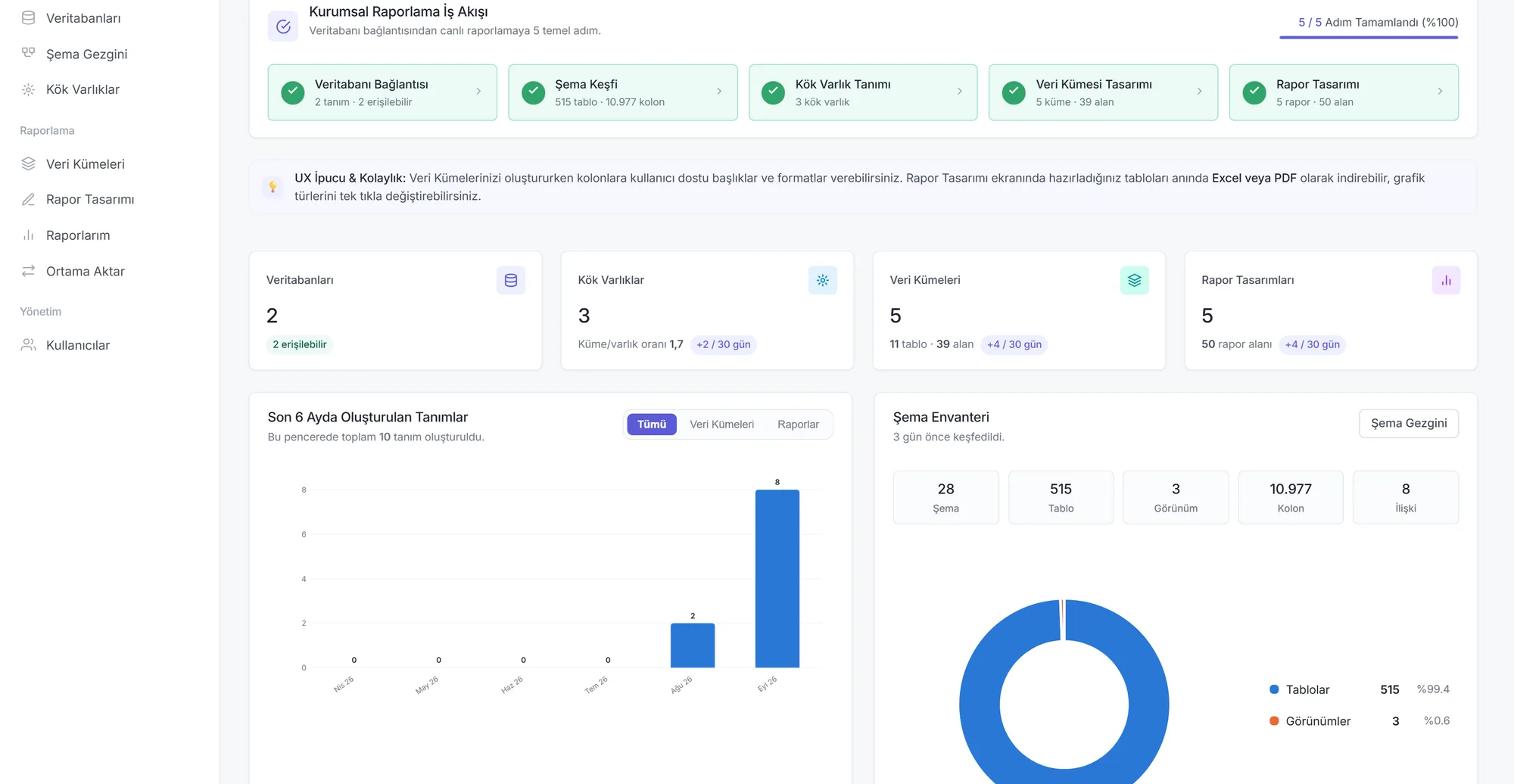The image size is (1514, 784).
Task: Expand the Veri Kümesi Tasarımı step chevron
Action: click(x=1200, y=92)
